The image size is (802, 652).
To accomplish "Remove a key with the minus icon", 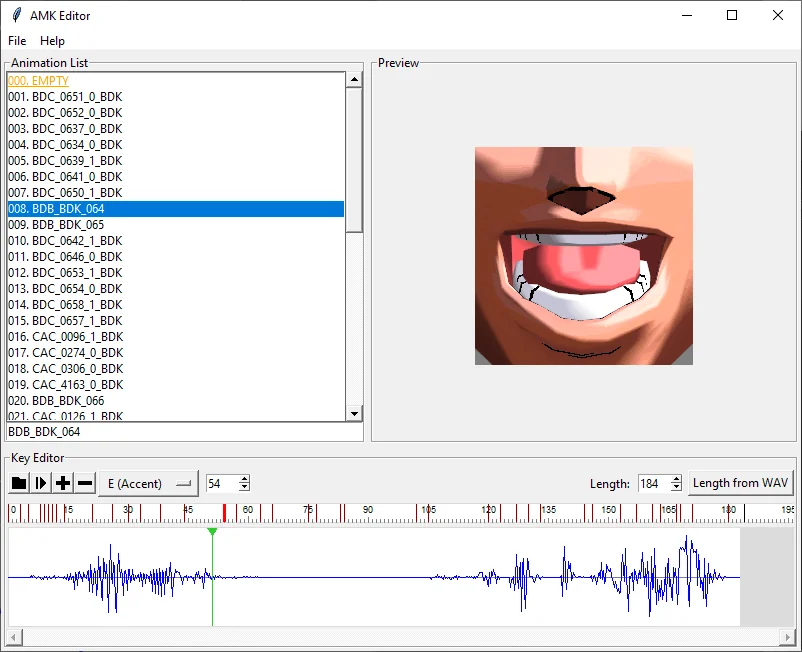I will [85, 483].
